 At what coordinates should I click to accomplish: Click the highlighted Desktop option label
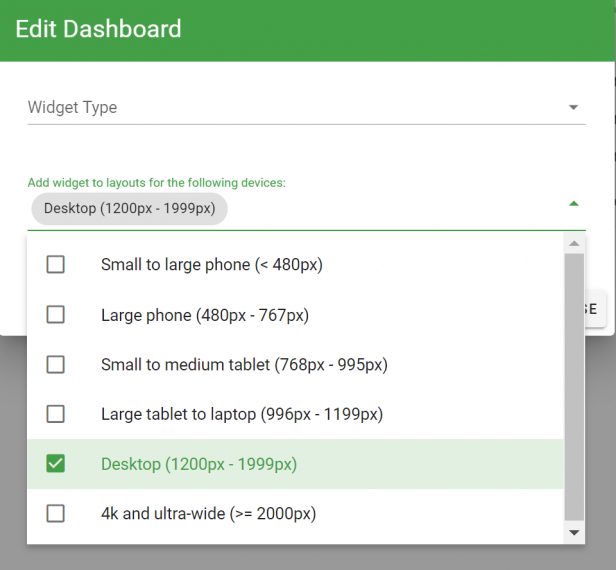point(198,464)
